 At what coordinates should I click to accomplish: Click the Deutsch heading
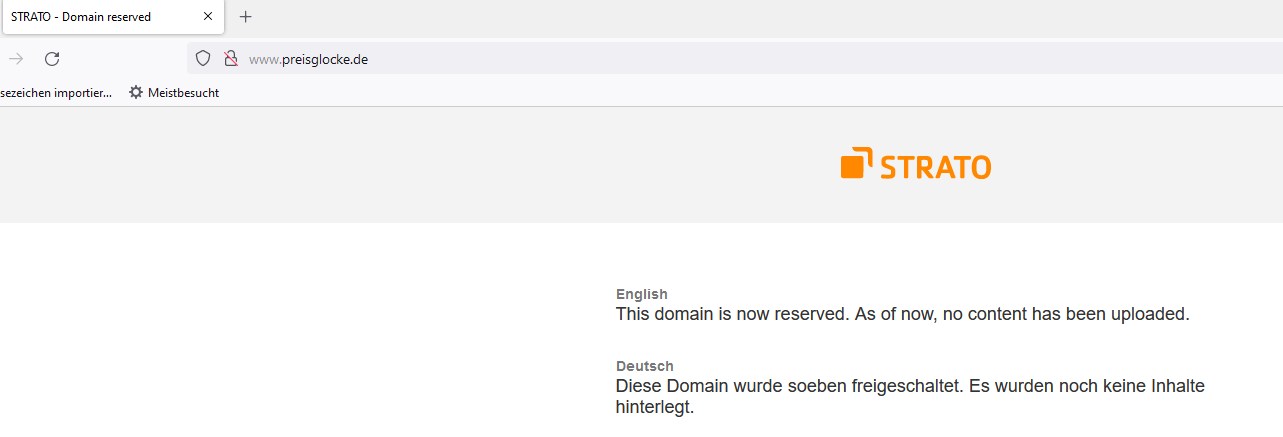click(645, 366)
